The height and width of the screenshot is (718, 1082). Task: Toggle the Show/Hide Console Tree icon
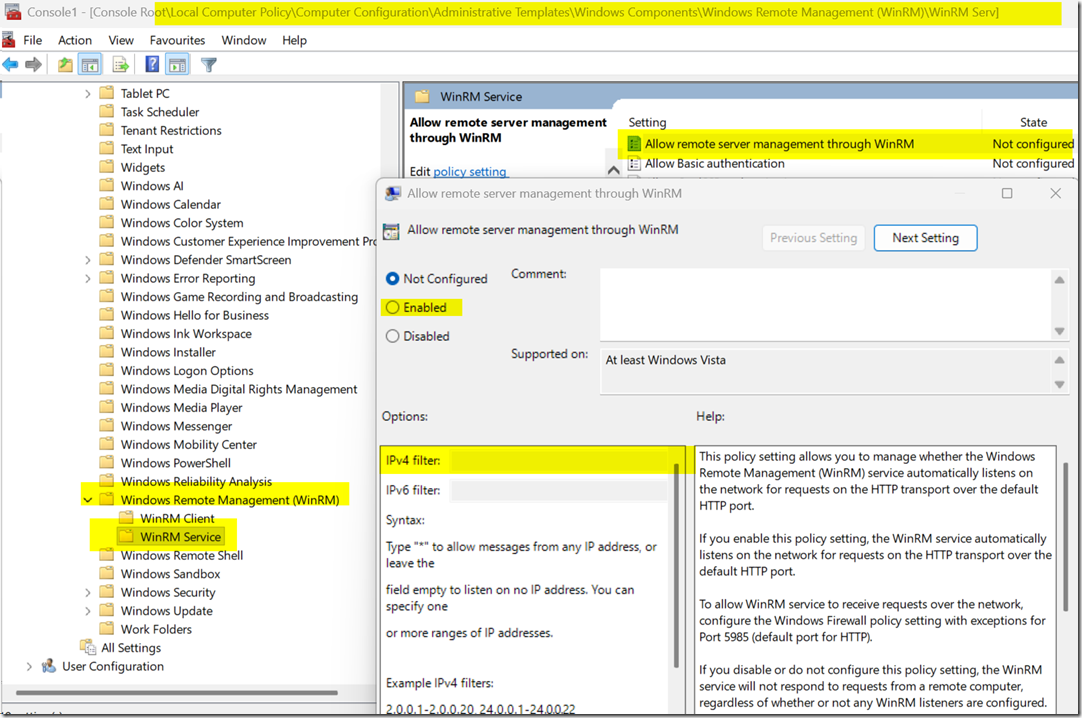[90, 65]
